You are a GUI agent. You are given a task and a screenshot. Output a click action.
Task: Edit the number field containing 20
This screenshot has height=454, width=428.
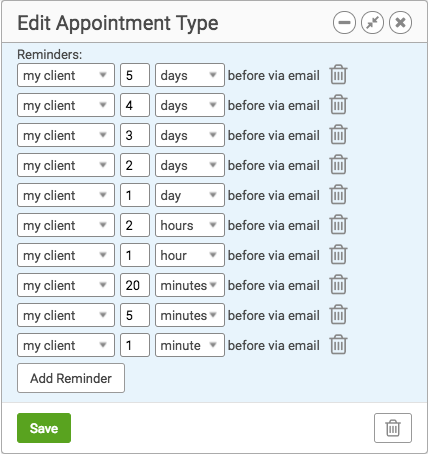135,285
